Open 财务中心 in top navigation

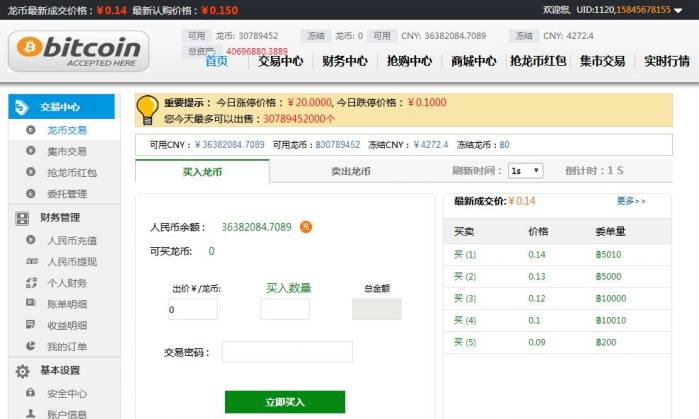(345, 60)
